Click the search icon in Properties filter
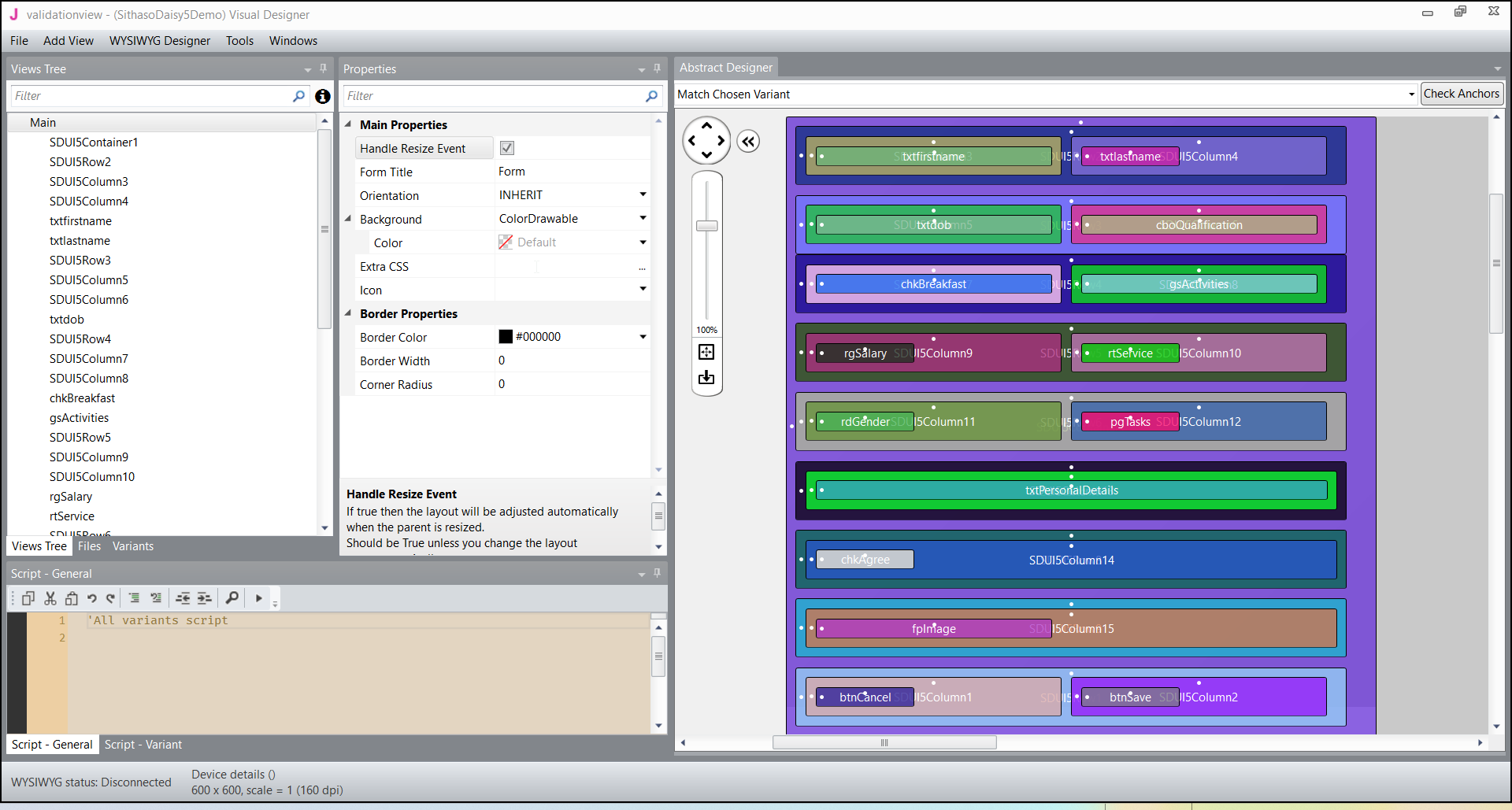Screen dimensions: 1512x810 [651, 96]
